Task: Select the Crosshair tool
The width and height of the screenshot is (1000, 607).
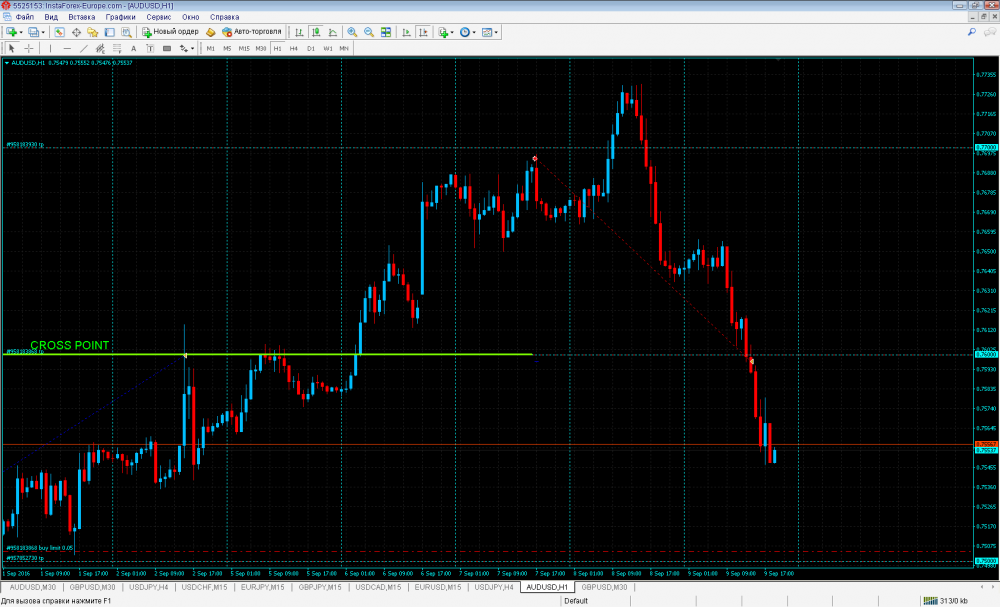Action: pos(29,48)
